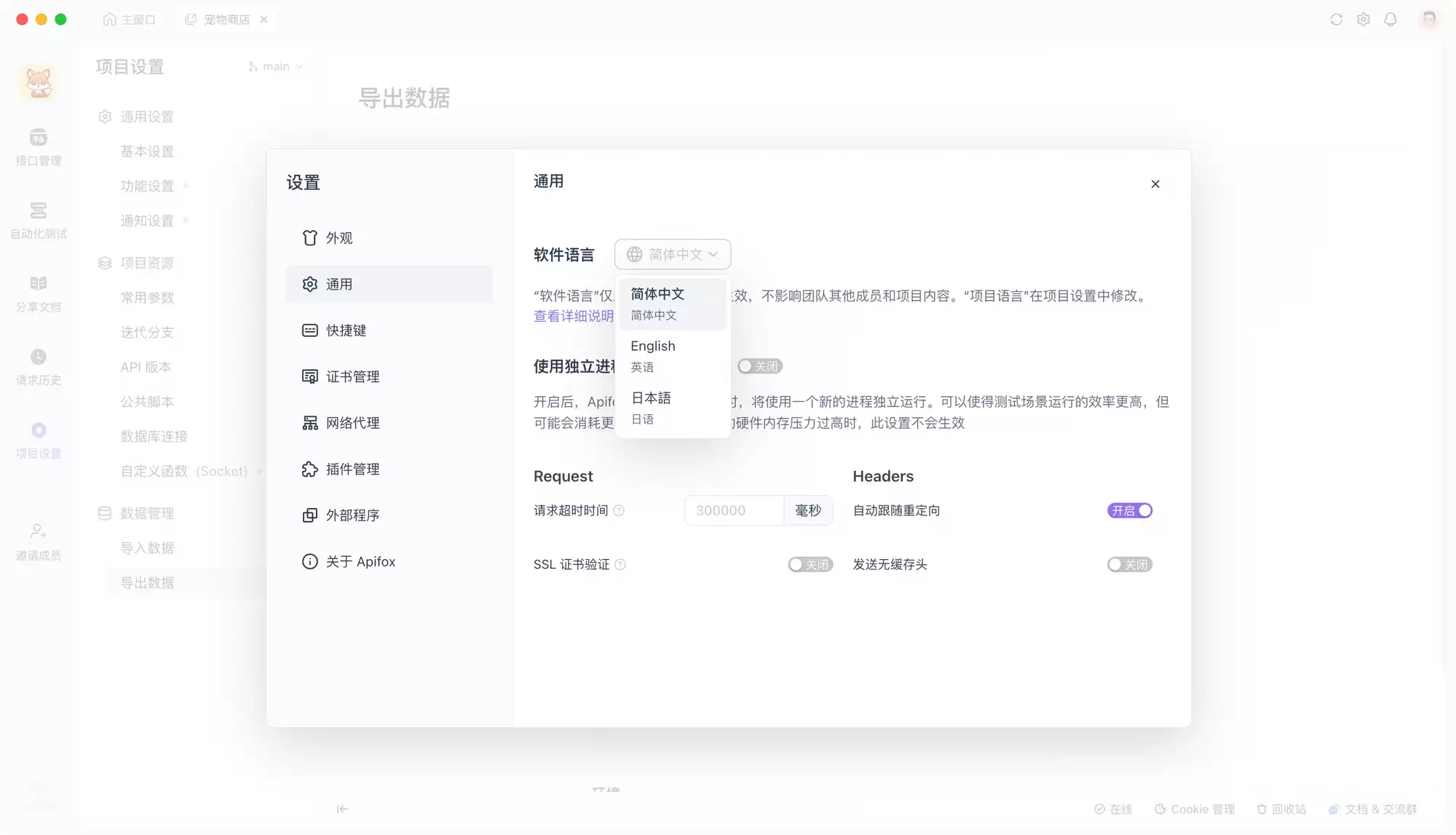Click the 请求超时时间 input field
The width and height of the screenshot is (1456, 835).
pos(734,511)
